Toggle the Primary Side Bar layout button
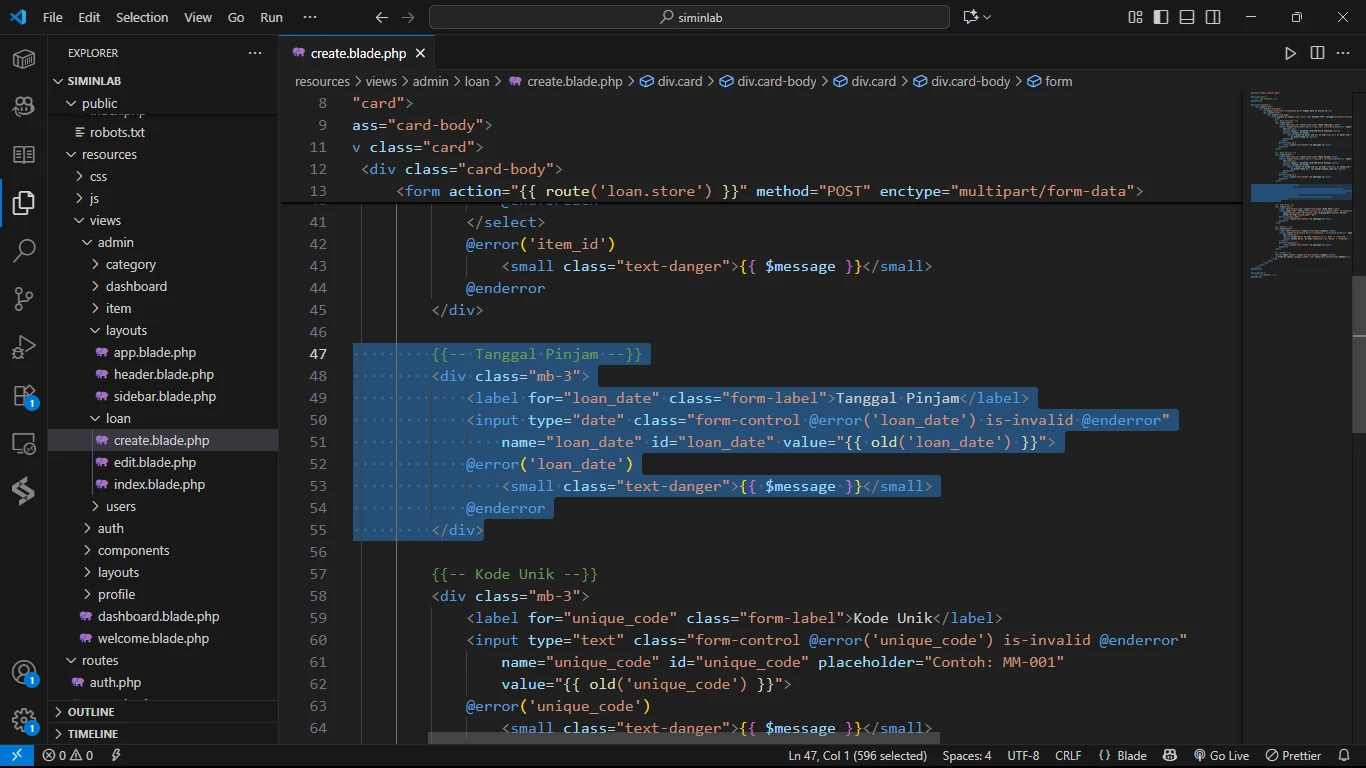The width and height of the screenshot is (1366, 768). (x=1161, y=17)
